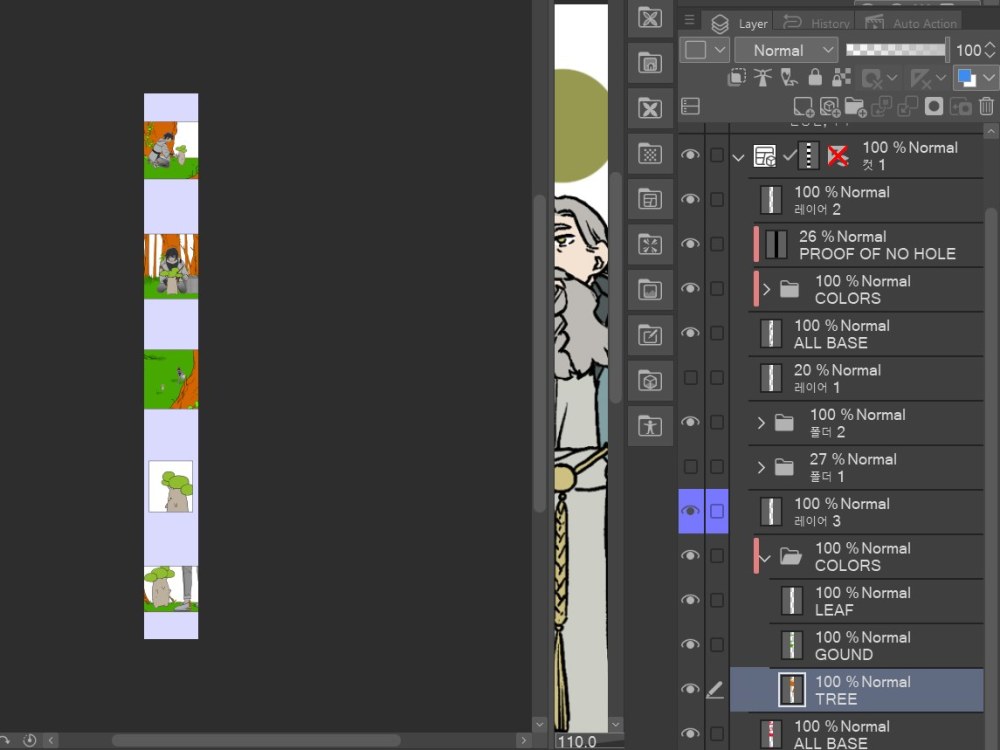This screenshot has width=1000, height=750.
Task: Create a layer mask circle icon
Action: coord(934,107)
